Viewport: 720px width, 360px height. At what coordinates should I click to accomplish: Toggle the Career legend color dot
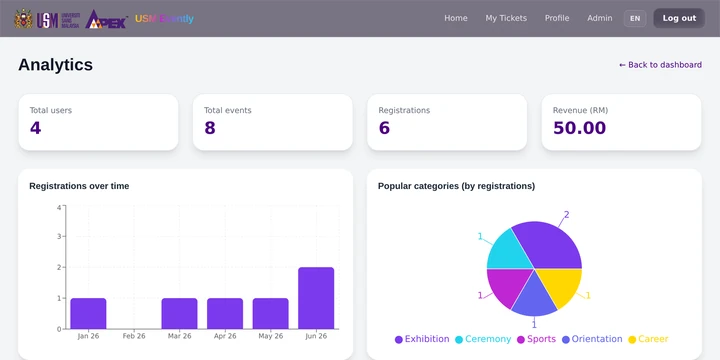tap(632, 340)
